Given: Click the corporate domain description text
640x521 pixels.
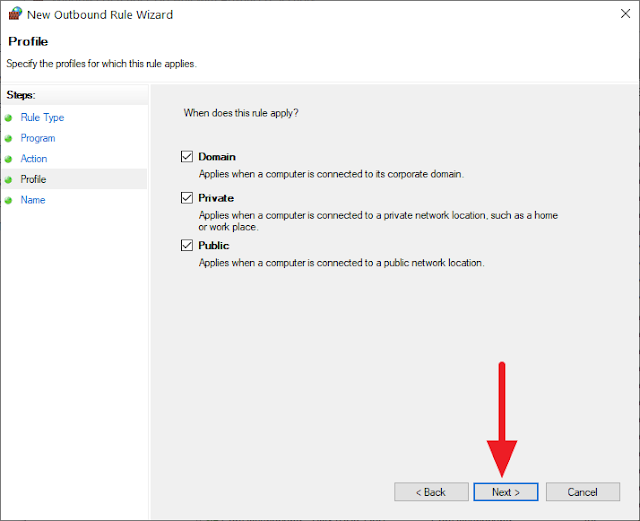Looking at the screenshot, I should pyautogui.click(x=331, y=174).
